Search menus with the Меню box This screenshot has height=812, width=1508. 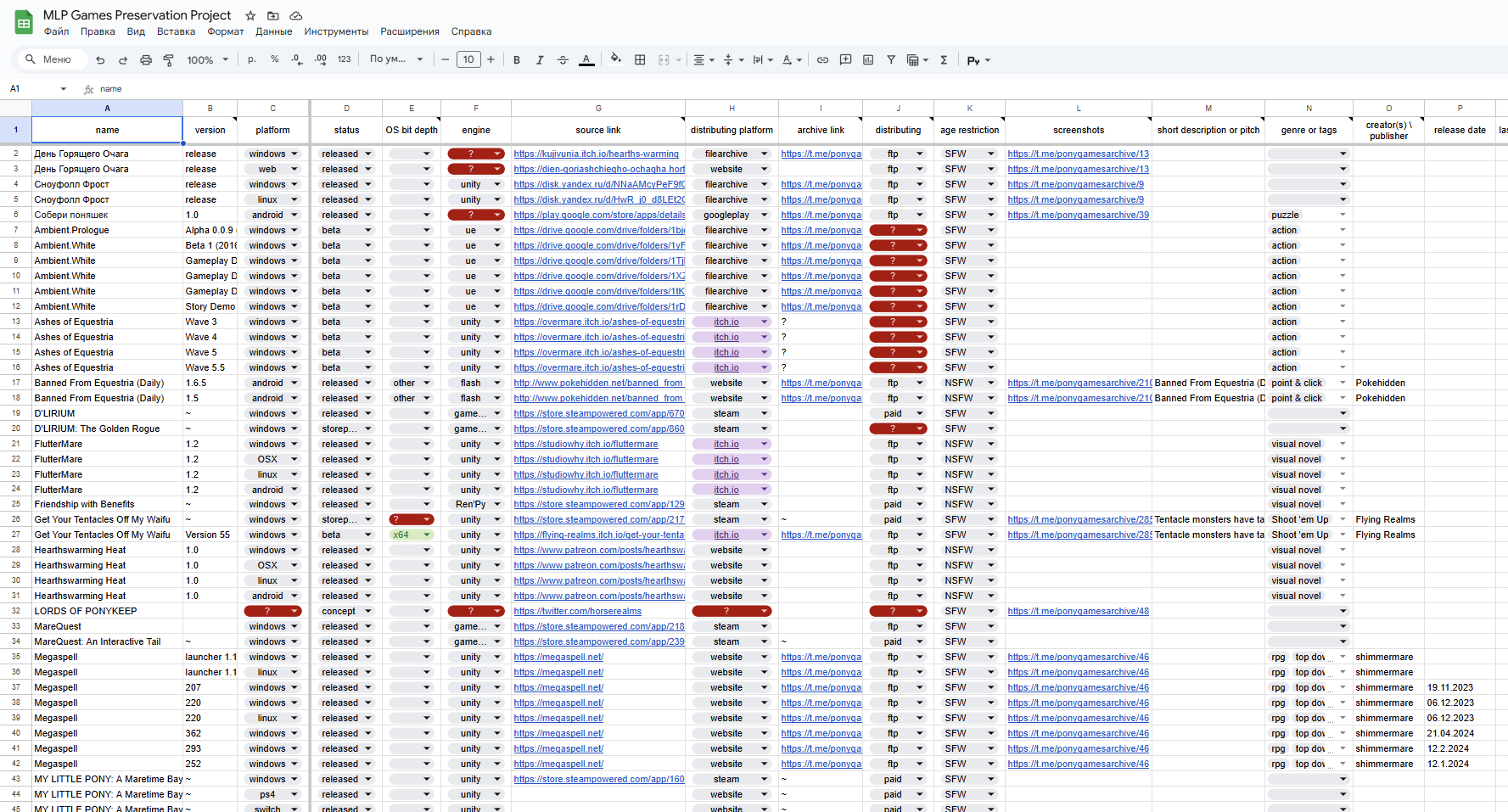tap(51, 59)
